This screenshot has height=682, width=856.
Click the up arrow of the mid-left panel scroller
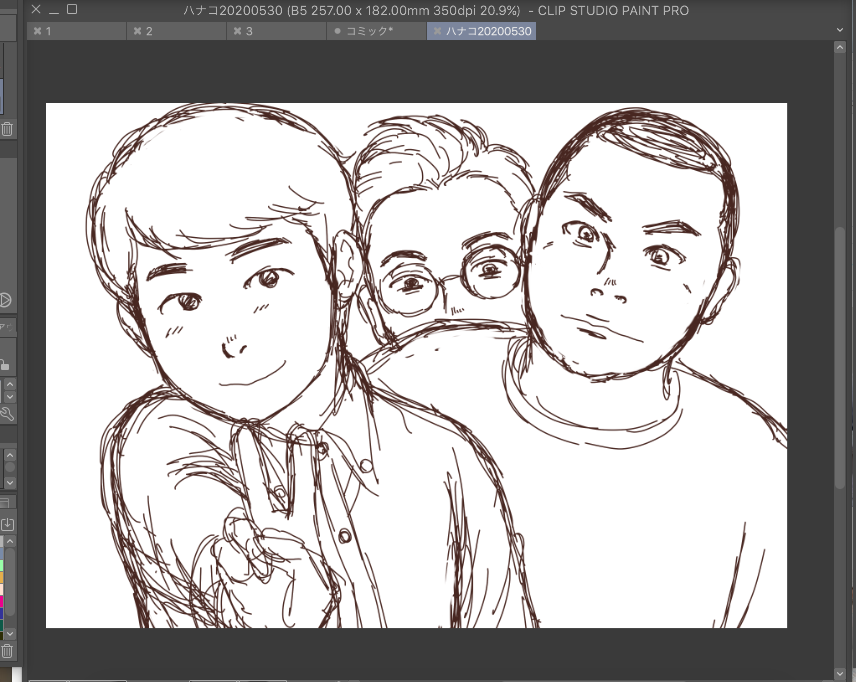10,454
